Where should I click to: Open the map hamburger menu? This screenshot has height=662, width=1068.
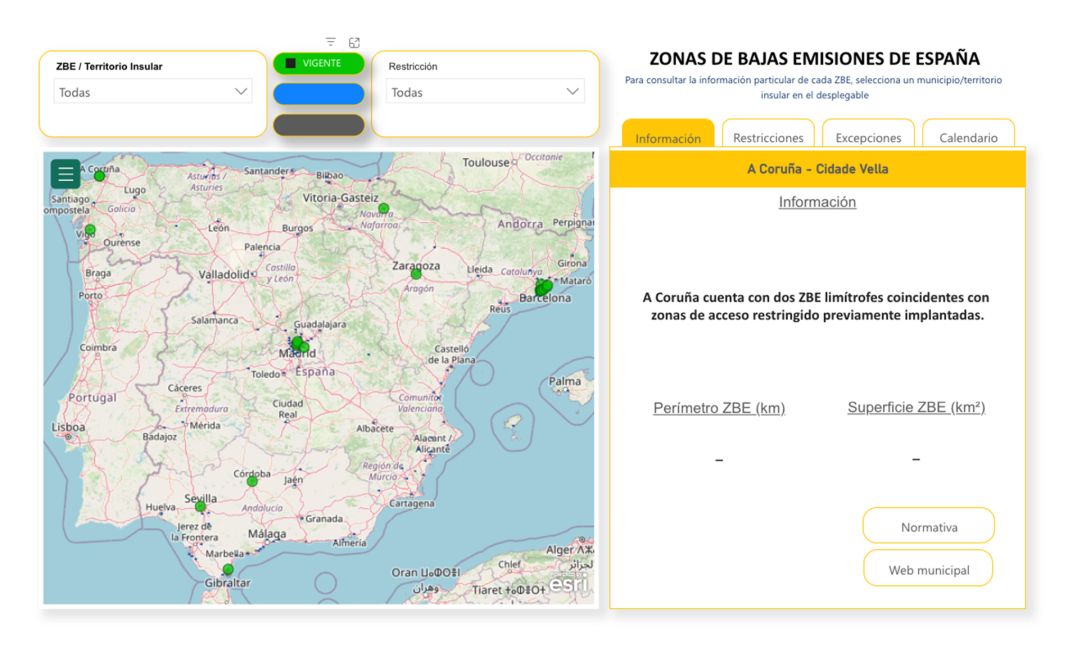pos(65,174)
